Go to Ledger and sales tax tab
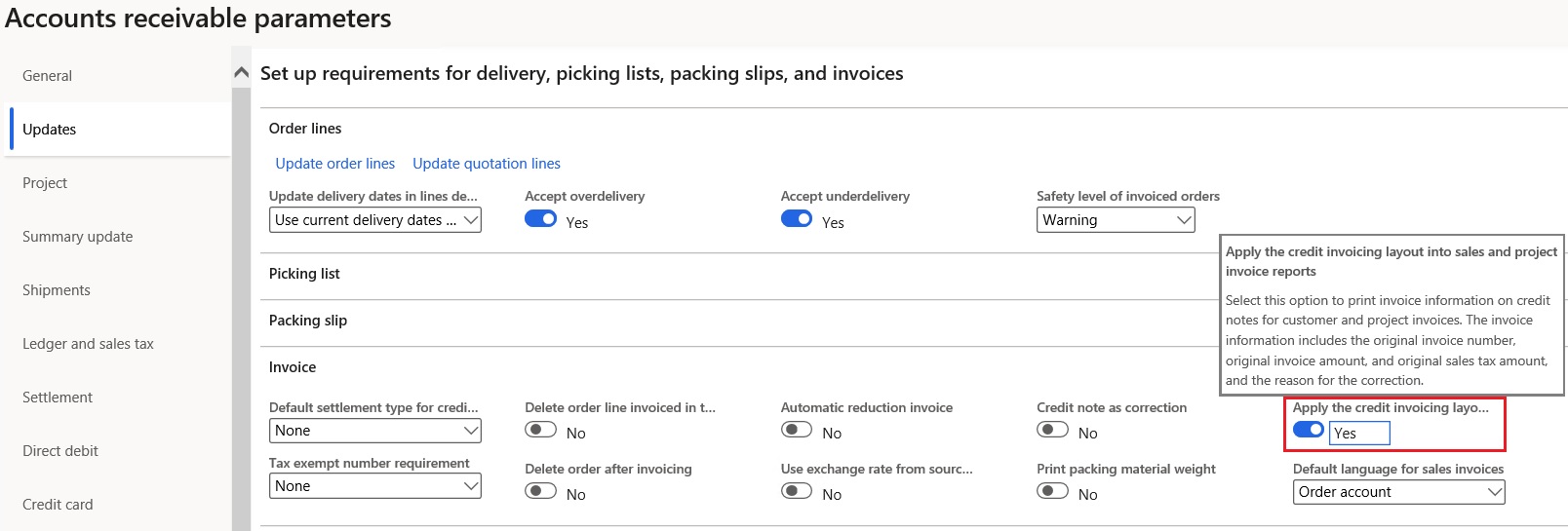The image size is (1568, 531). click(x=88, y=344)
